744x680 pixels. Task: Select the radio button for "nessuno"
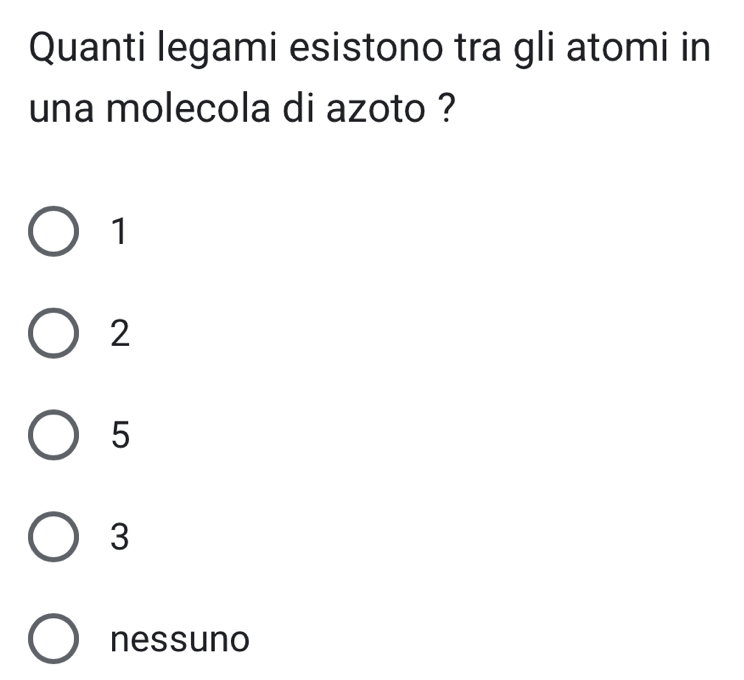[x=55, y=640]
